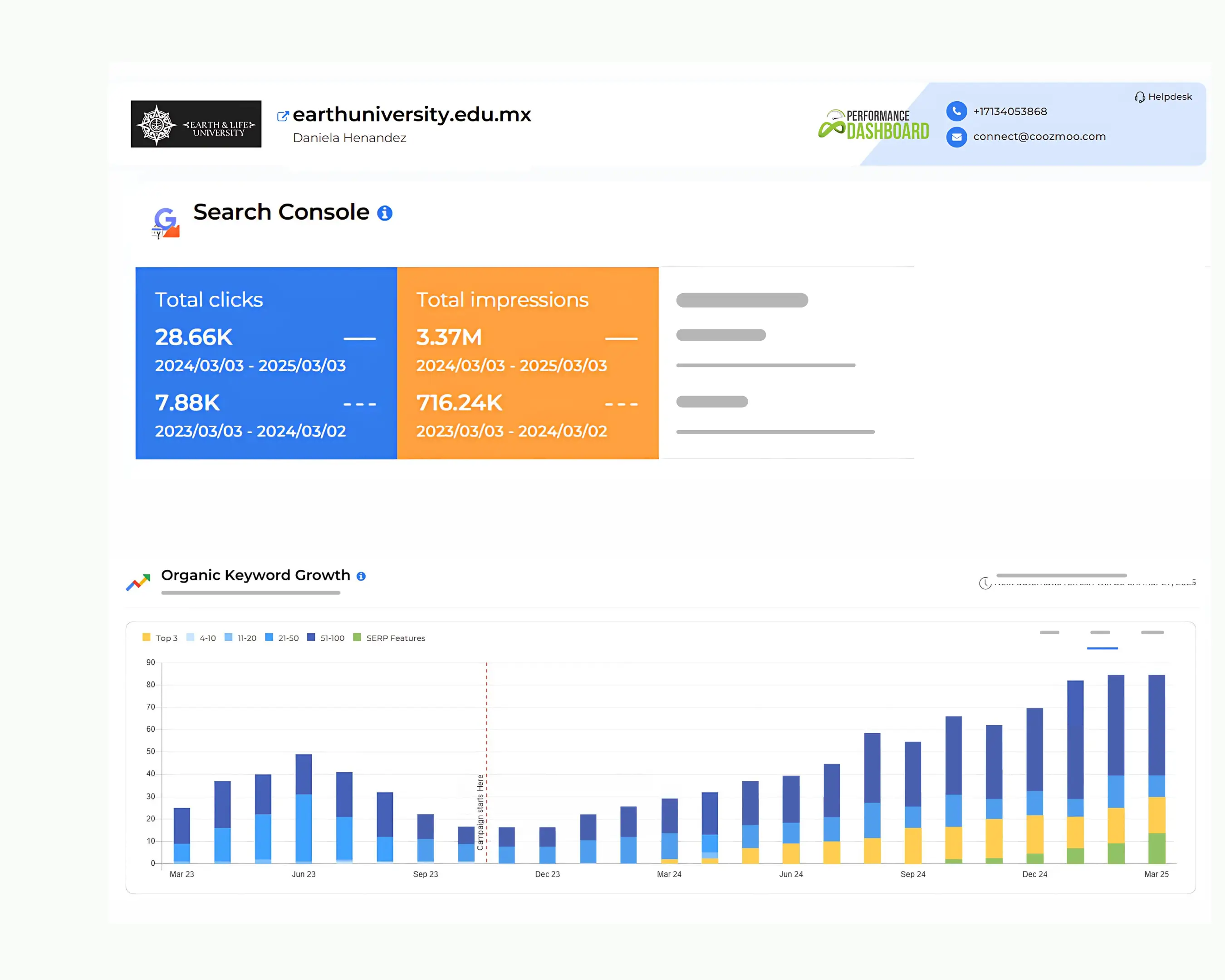Click the Organic Keyword Growth info icon

click(x=361, y=576)
